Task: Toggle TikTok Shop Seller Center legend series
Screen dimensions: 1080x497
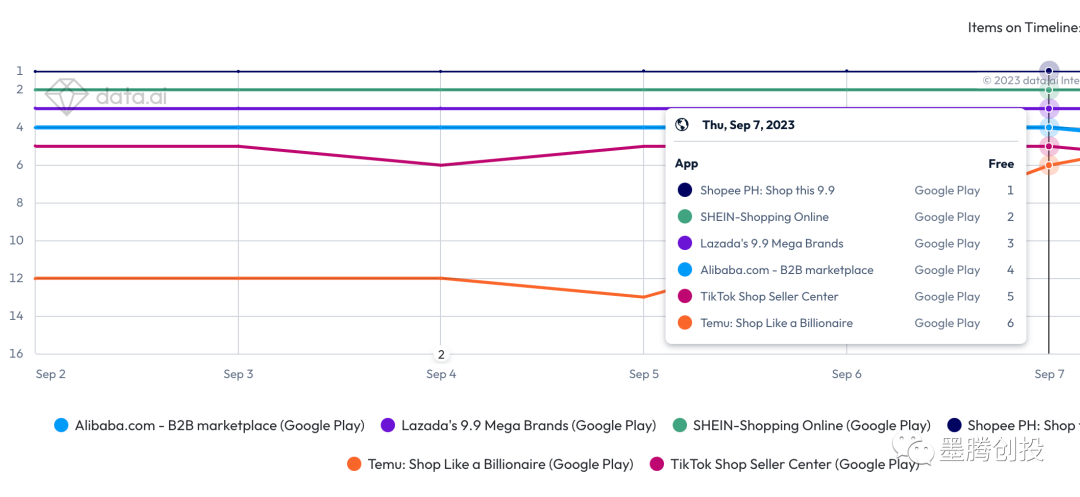Action: (785, 464)
